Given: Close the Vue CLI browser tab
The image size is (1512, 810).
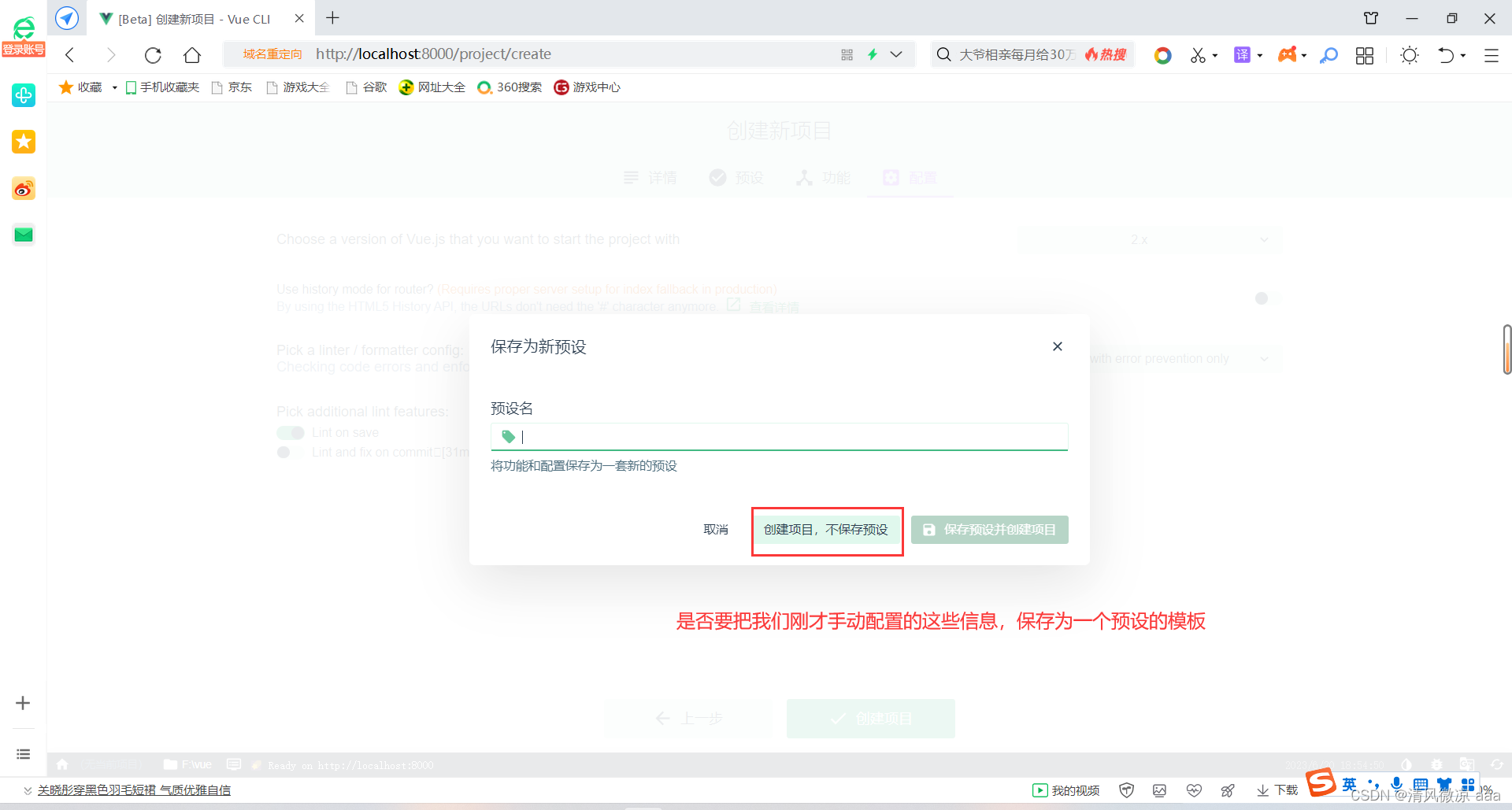Looking at the screenshot, I should pyautogui.click(x=299, y=18).
